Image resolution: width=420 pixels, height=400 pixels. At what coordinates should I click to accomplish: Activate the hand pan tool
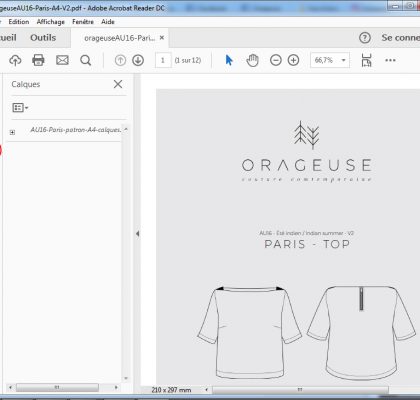pyautogui.click(x=252, y=60)
